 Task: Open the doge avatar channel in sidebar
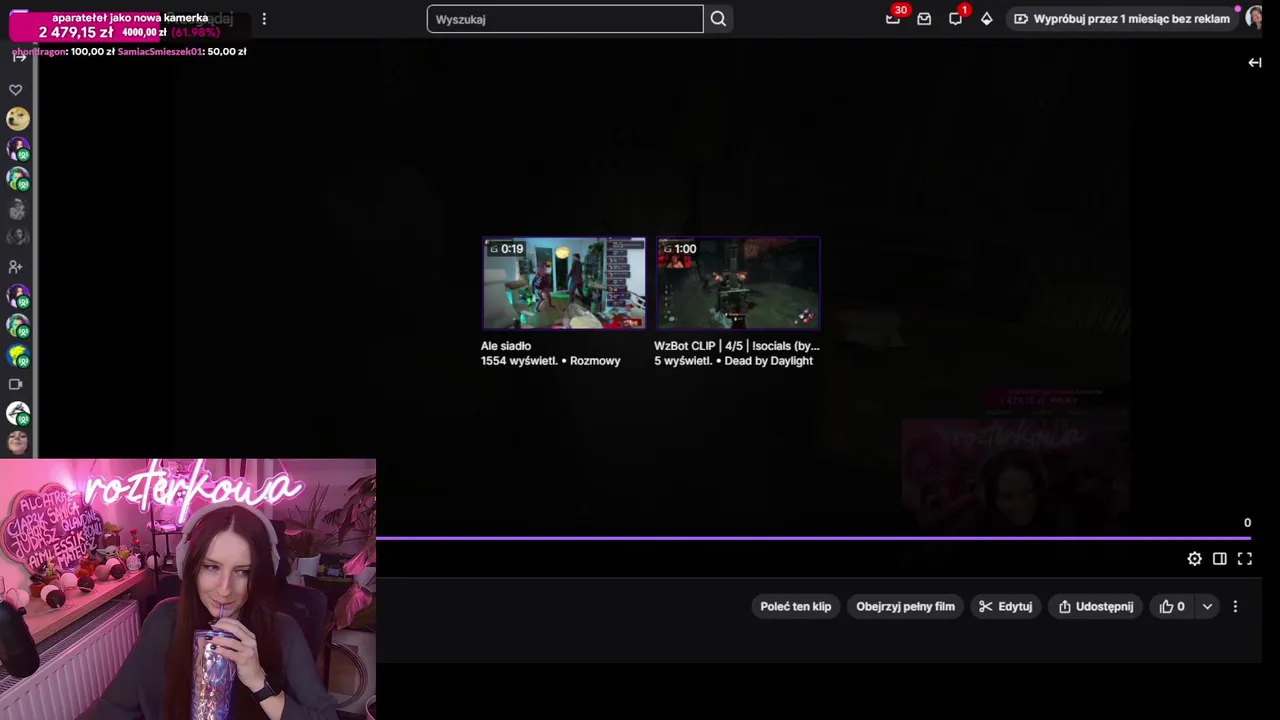coord(17,119)
